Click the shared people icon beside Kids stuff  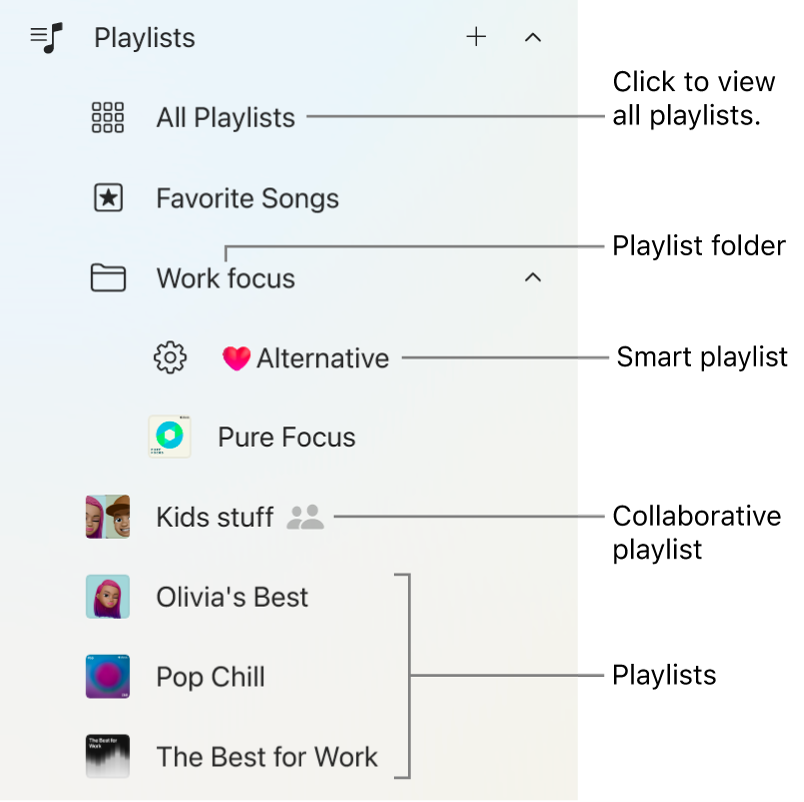(304, 517)
